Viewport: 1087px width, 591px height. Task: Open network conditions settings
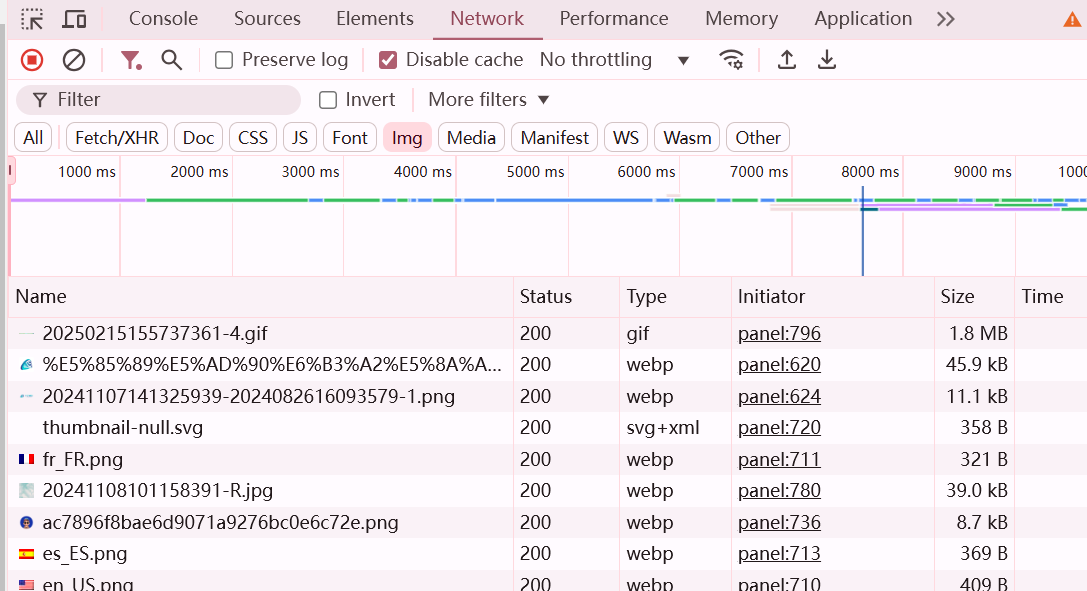click(733, 60)
